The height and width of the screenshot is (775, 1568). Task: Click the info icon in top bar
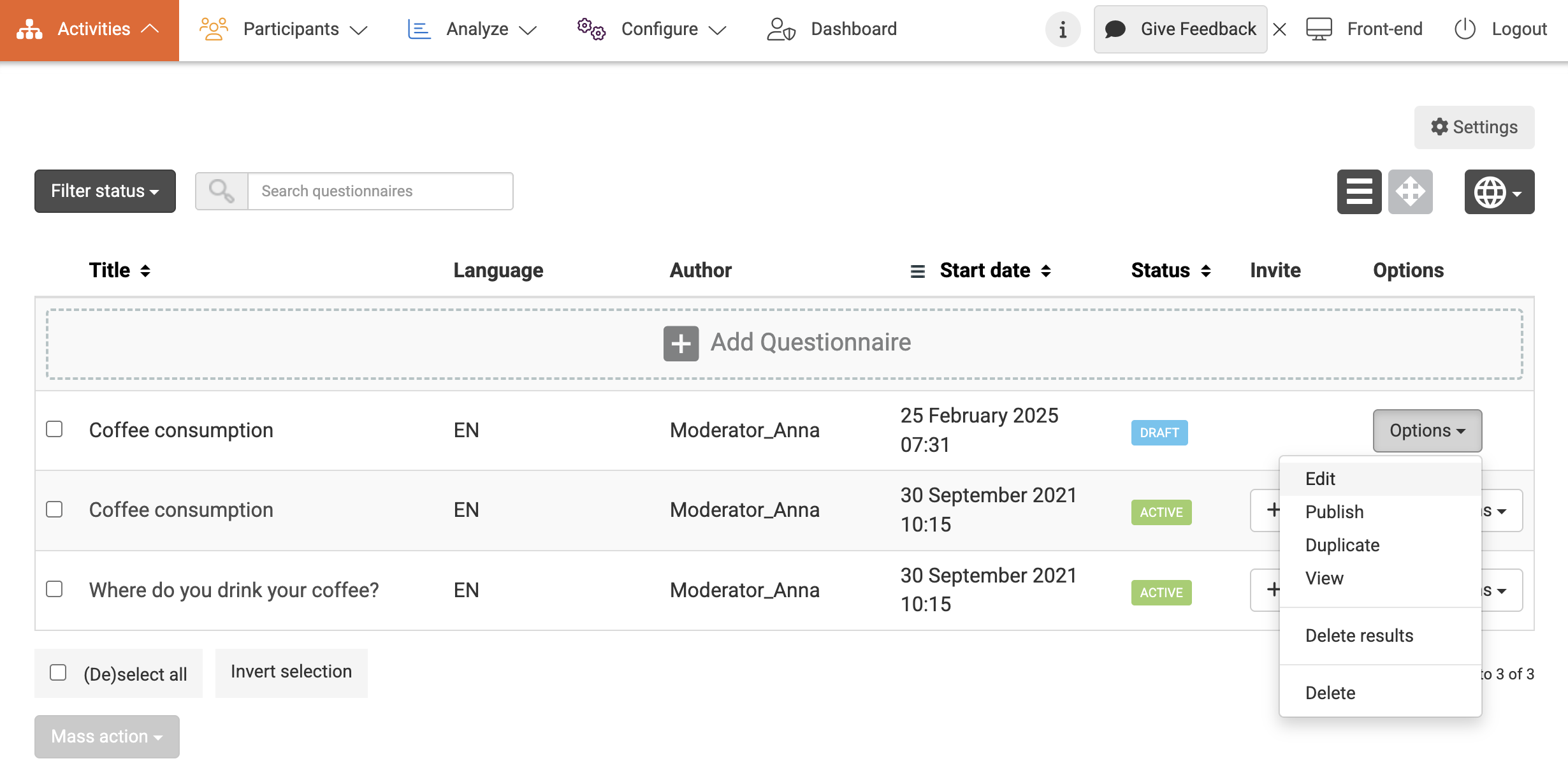[x=1063, y=29]
